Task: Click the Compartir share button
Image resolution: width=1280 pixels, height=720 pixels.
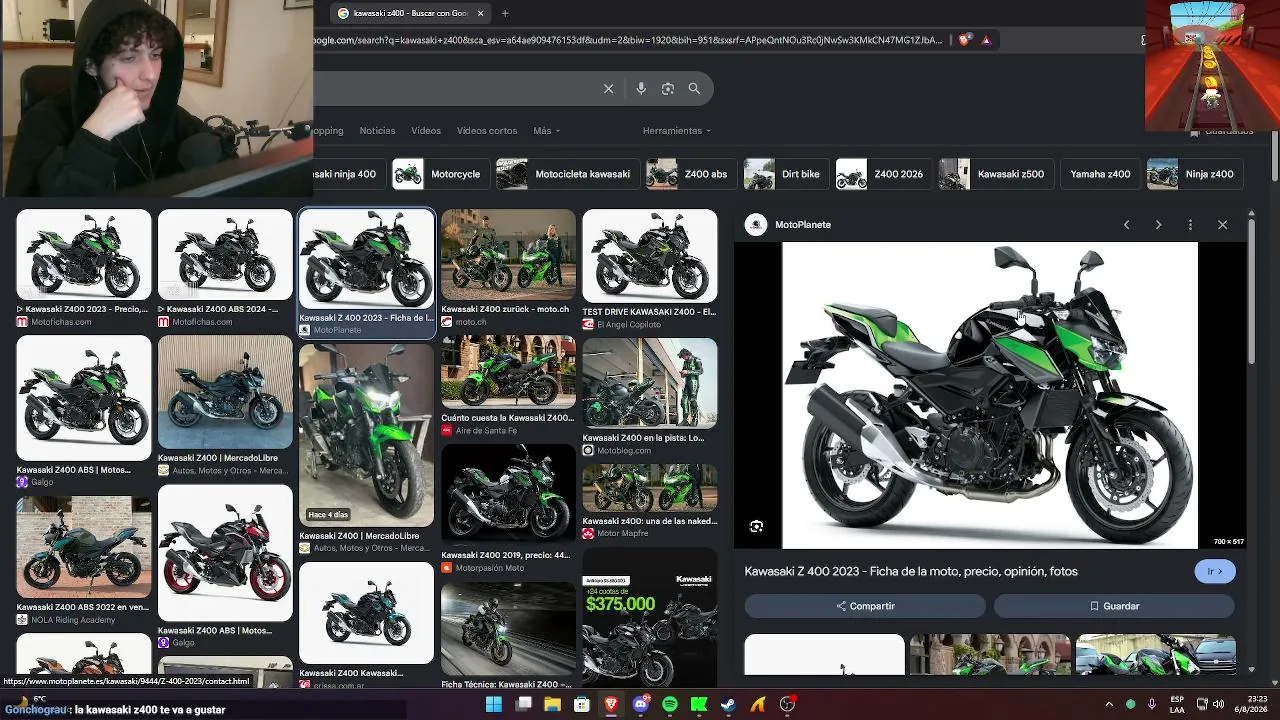Action: (x=865, y=606)
